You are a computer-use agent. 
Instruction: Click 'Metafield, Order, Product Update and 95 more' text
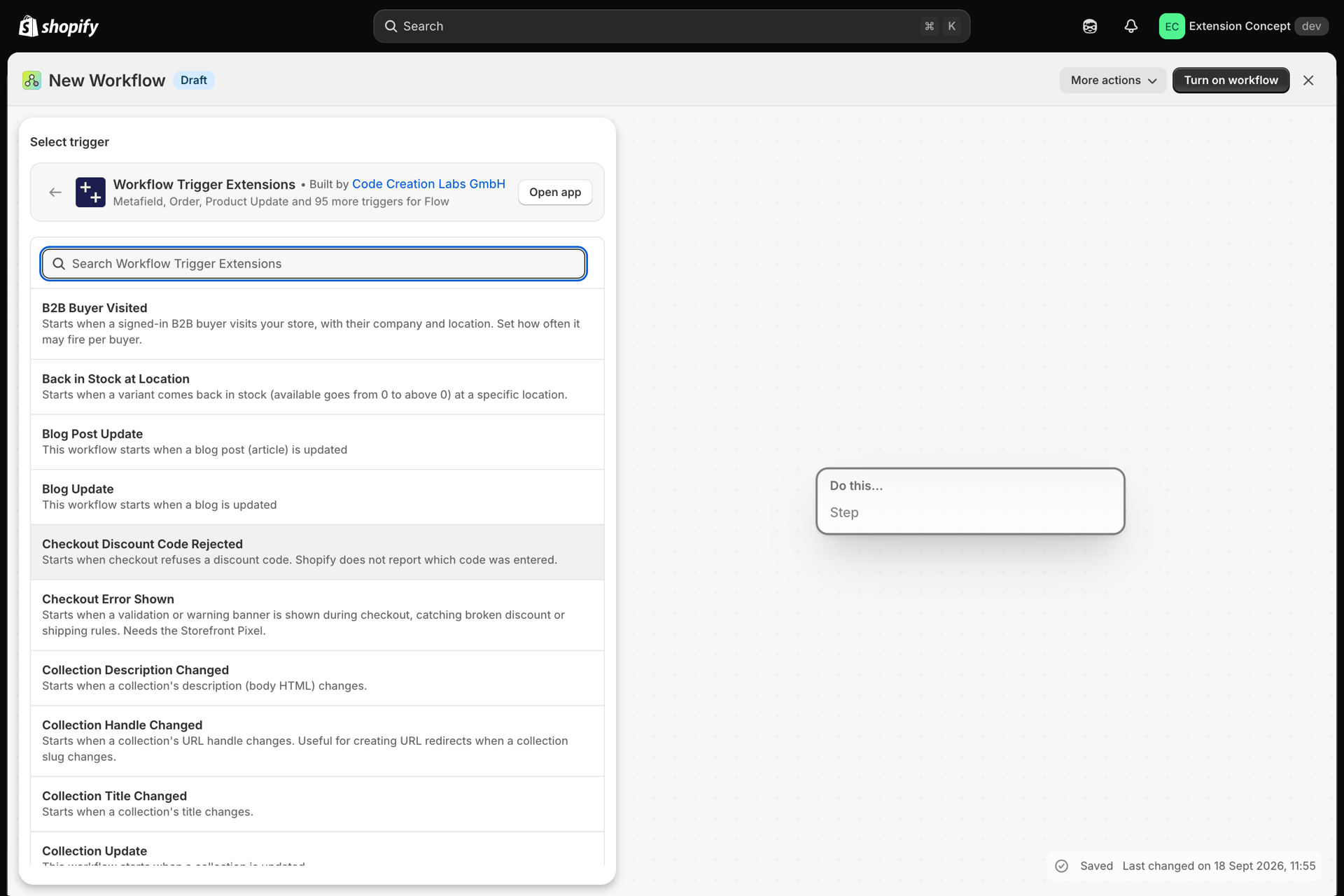281,202
